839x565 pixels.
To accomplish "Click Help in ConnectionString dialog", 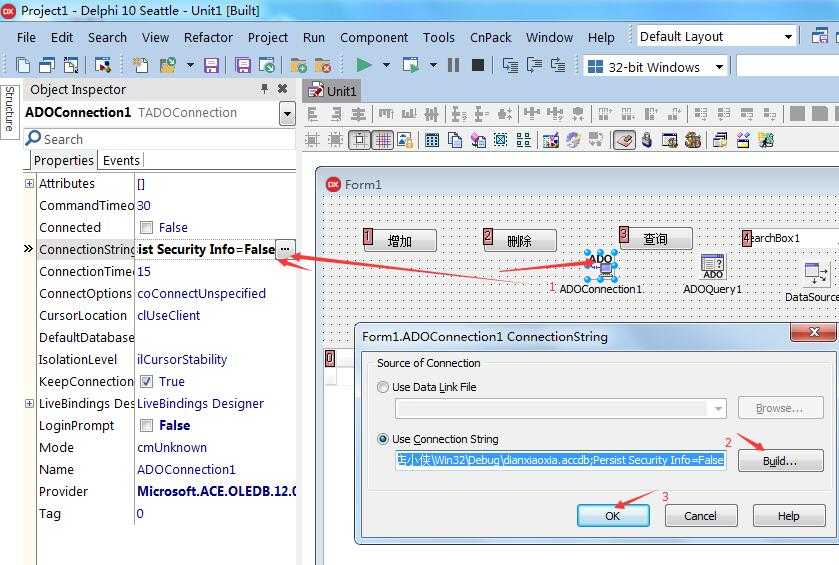I will pos(789,516).
